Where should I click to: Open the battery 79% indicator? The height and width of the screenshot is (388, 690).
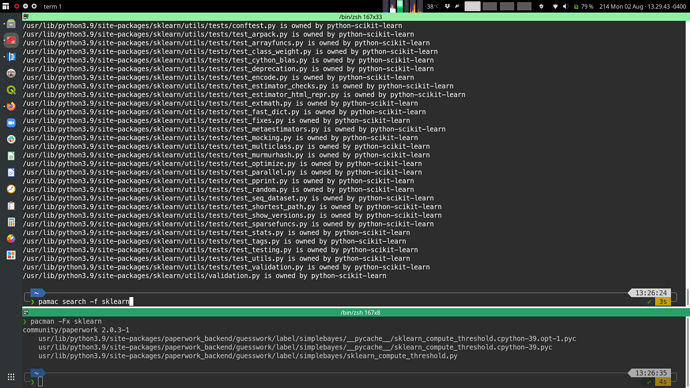pos(583,6)
